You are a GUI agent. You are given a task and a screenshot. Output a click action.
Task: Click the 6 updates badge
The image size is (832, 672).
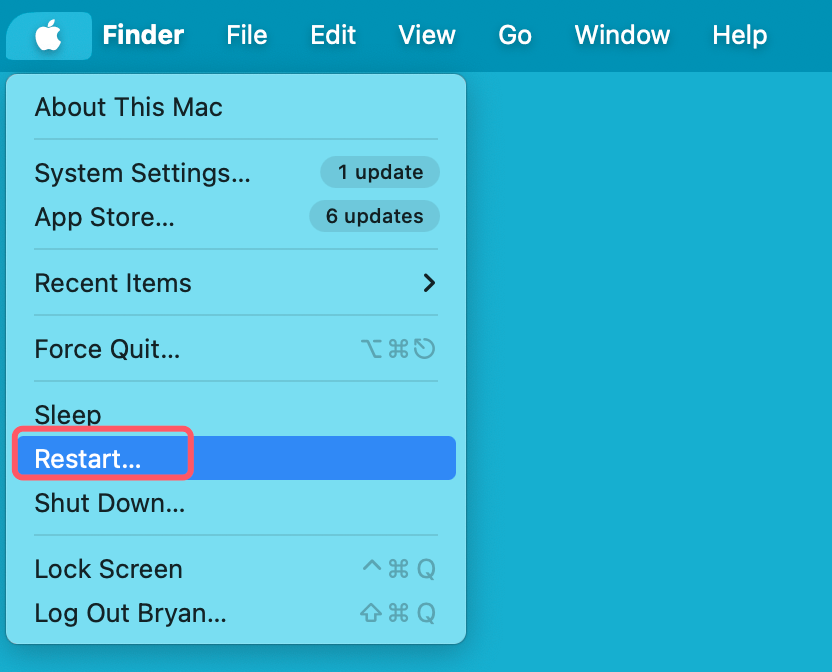click(374, 216)
